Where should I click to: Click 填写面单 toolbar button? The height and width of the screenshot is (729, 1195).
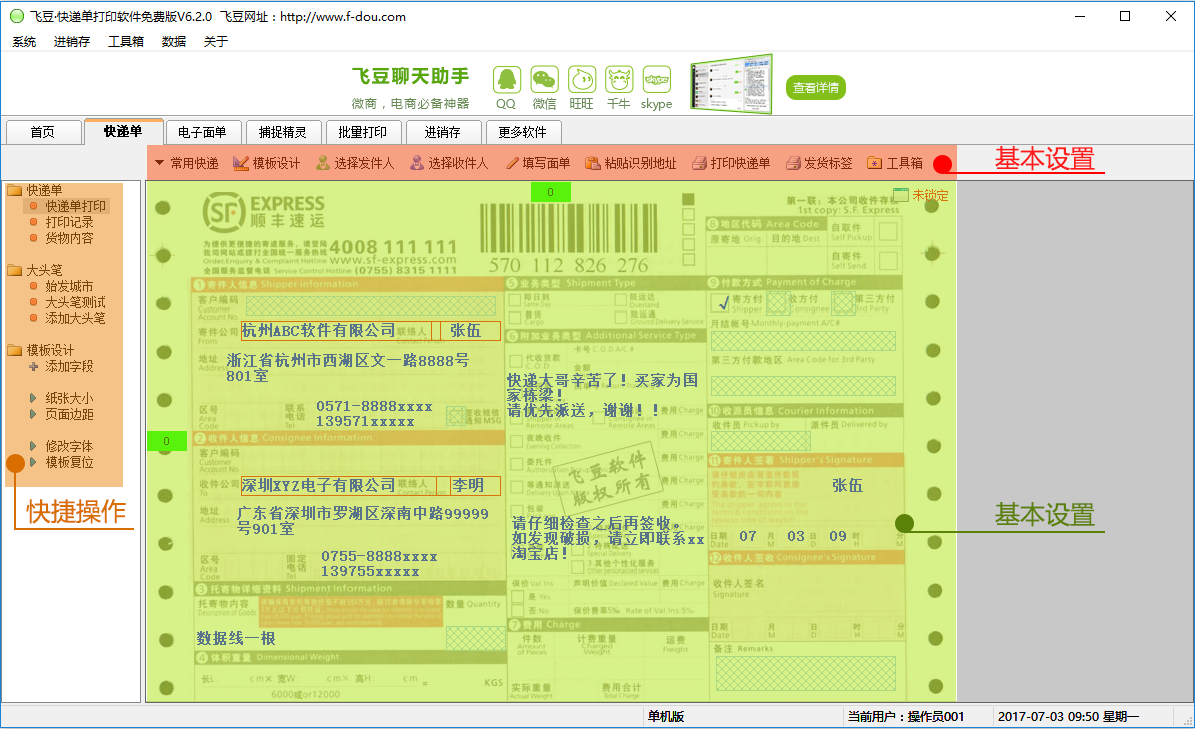(x=539, y=163)
